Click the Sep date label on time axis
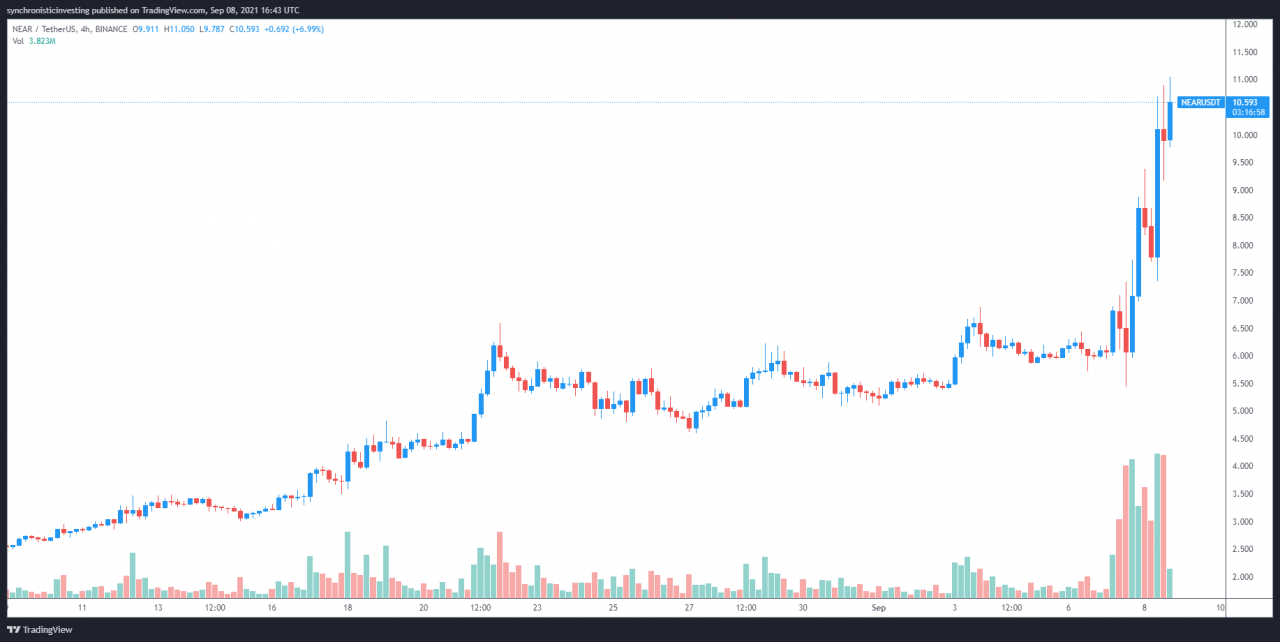The width and height of the screenshot is (1280, 642). (878, 607)
